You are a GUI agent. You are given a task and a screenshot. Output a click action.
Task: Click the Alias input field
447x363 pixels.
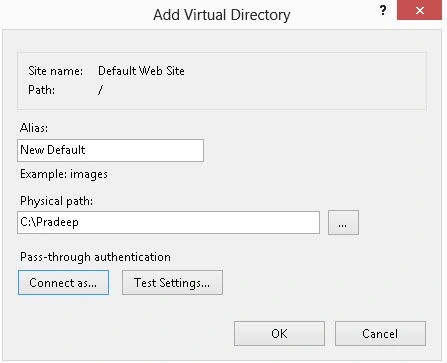(110, 150)
